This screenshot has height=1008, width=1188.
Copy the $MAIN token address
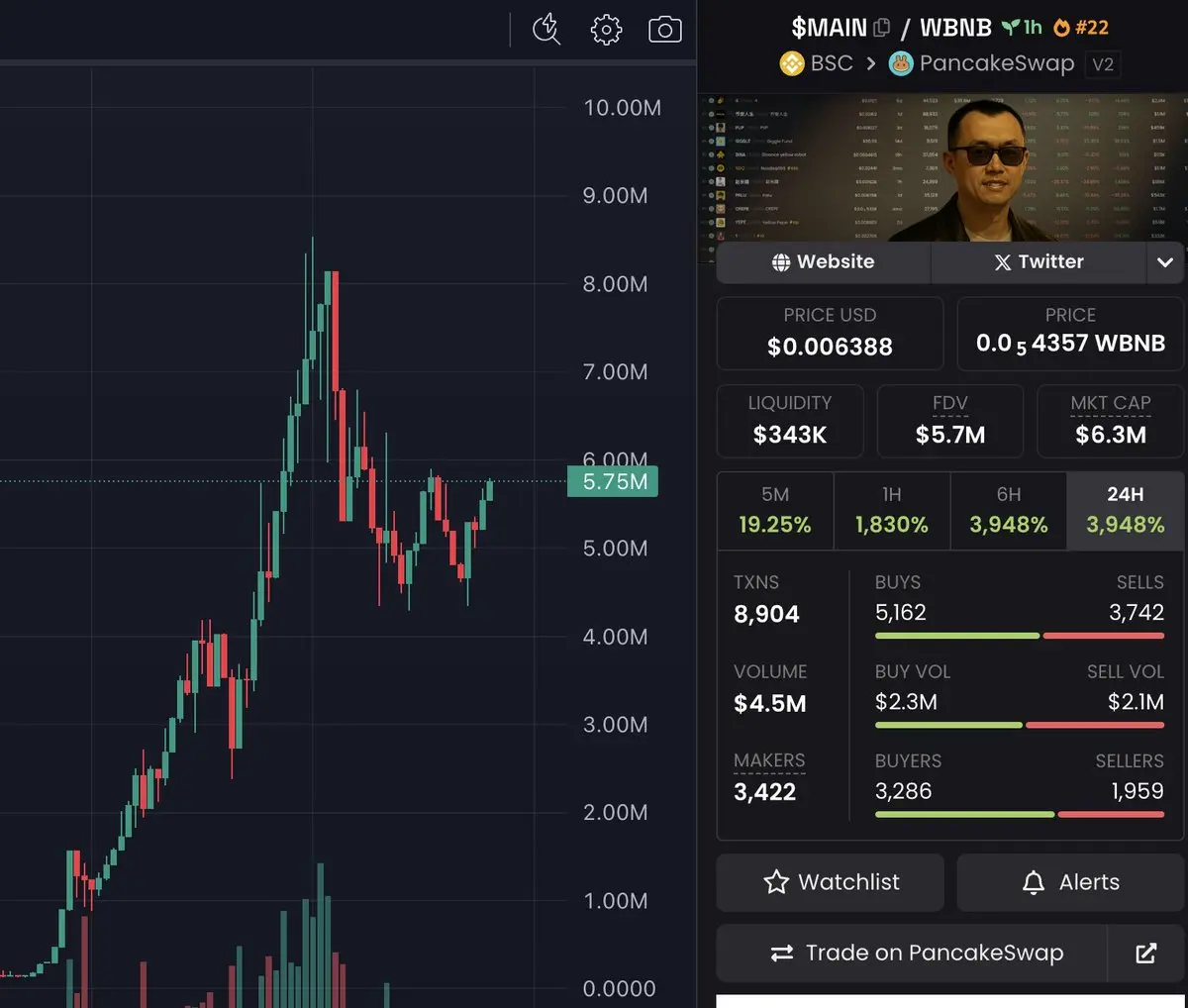882,28
